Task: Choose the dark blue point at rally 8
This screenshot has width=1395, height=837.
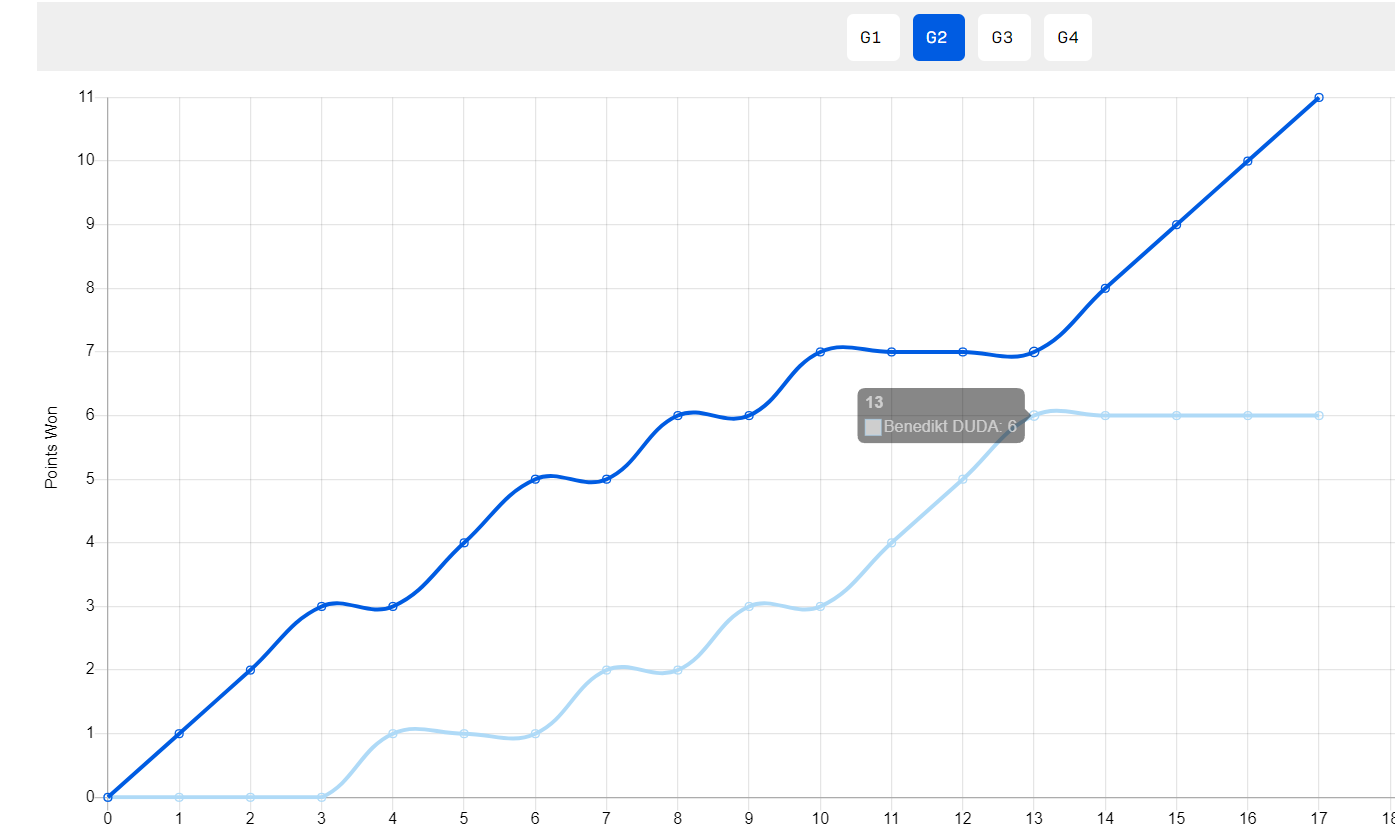Action: pyautogui.click(x=677, y=415)
